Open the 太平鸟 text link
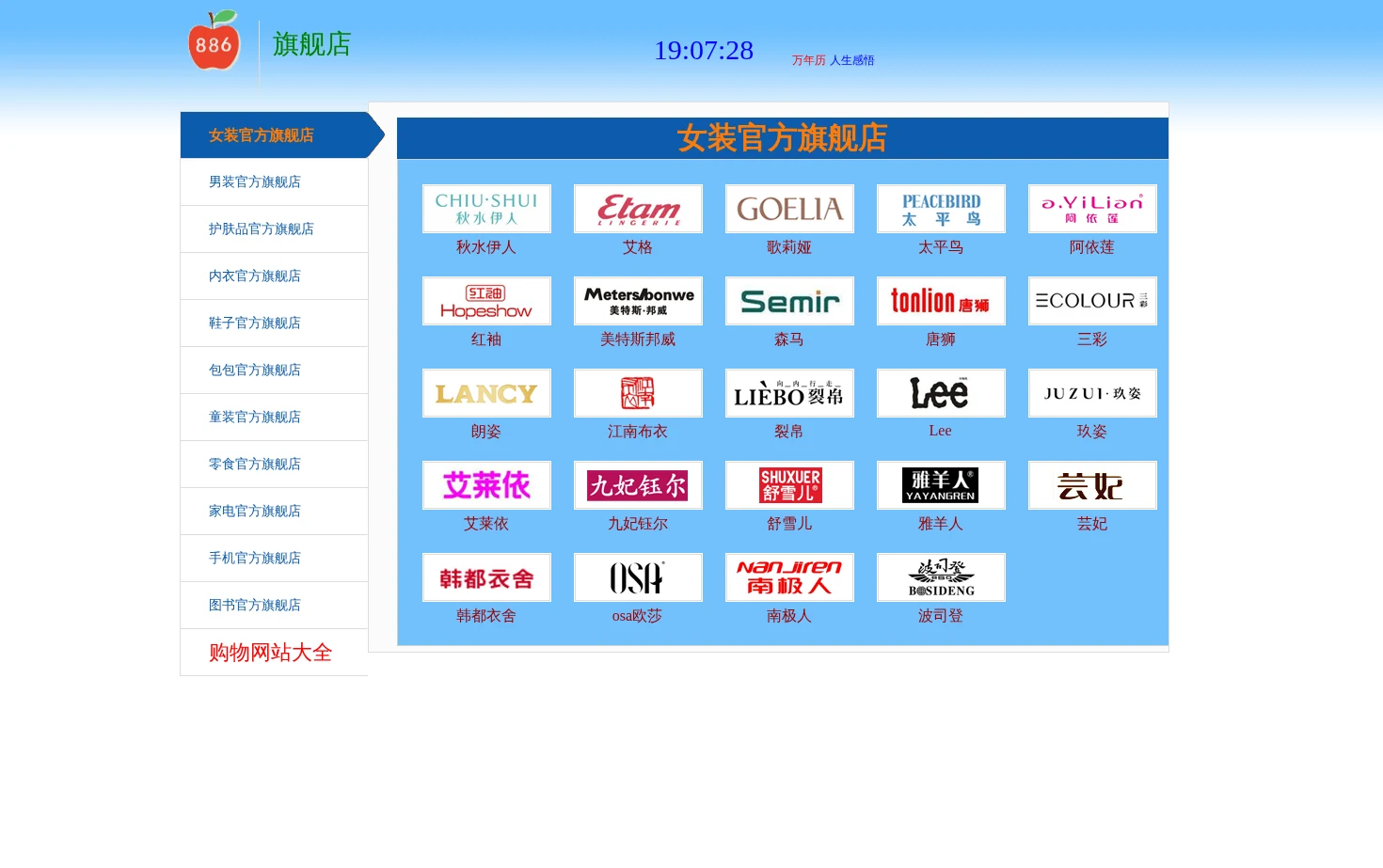 coord(941,247)
